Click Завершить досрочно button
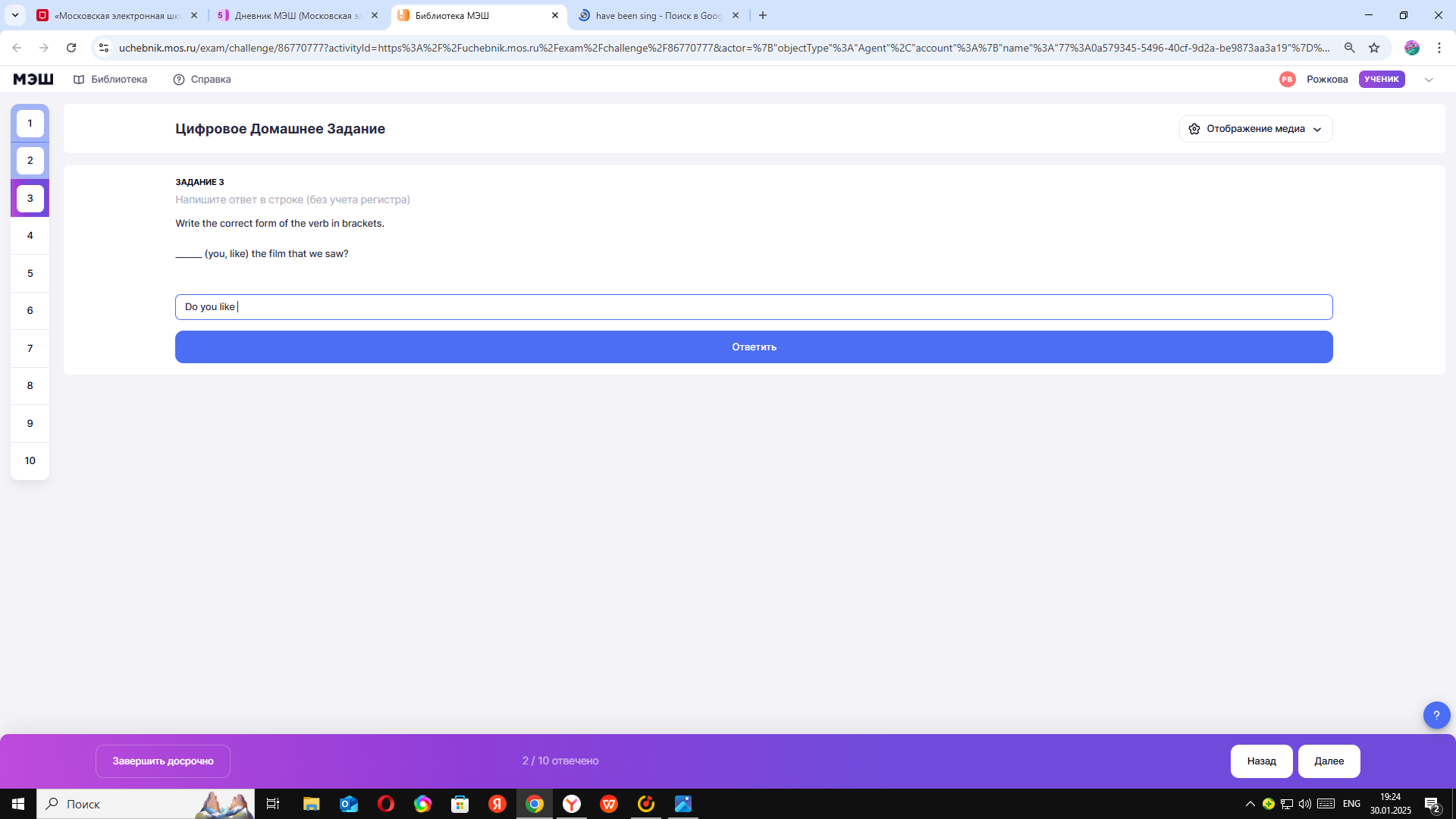 163,761
